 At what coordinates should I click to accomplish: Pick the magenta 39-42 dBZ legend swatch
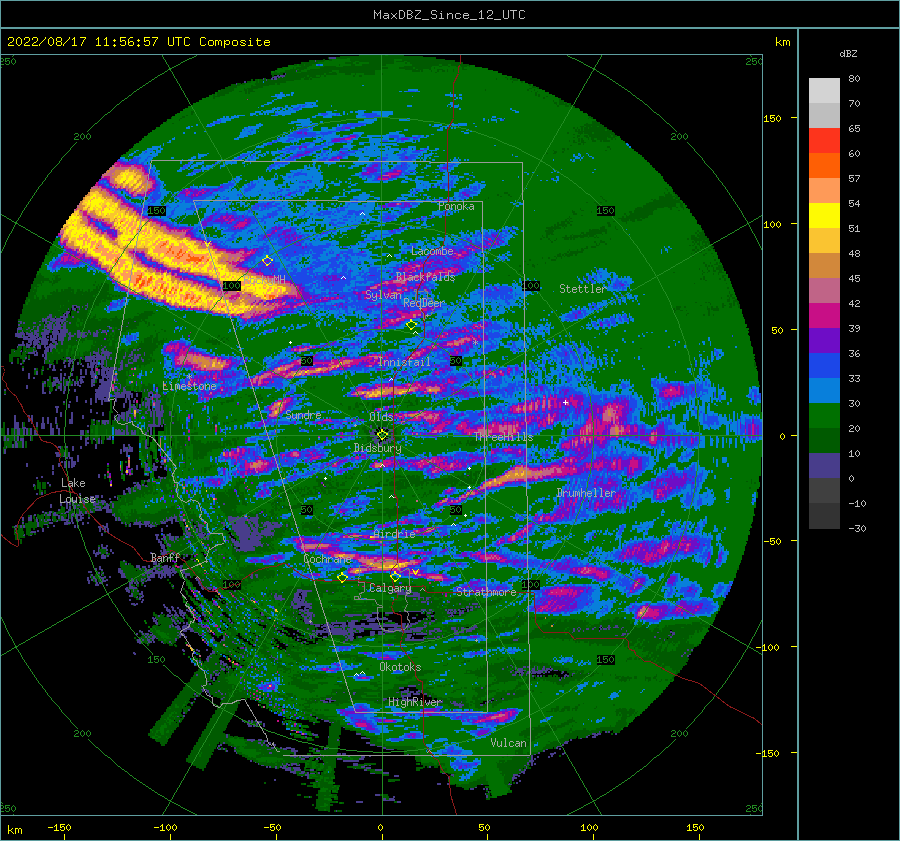tap(824, 316)
